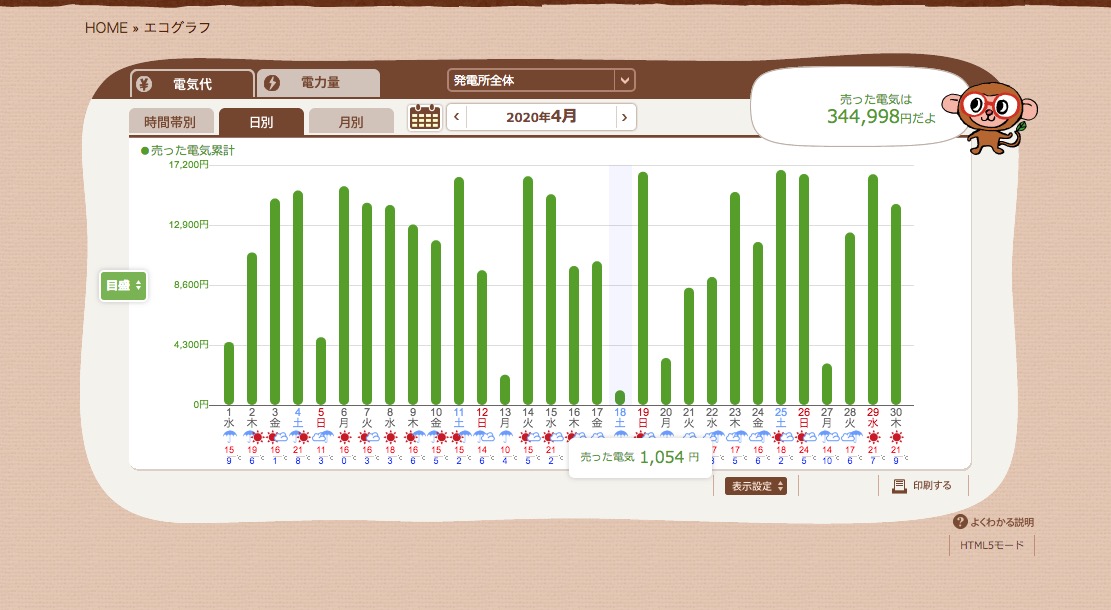Click the tallest bar for April 19
Screen dimensions: 1111x610
(x=643, y=288)
